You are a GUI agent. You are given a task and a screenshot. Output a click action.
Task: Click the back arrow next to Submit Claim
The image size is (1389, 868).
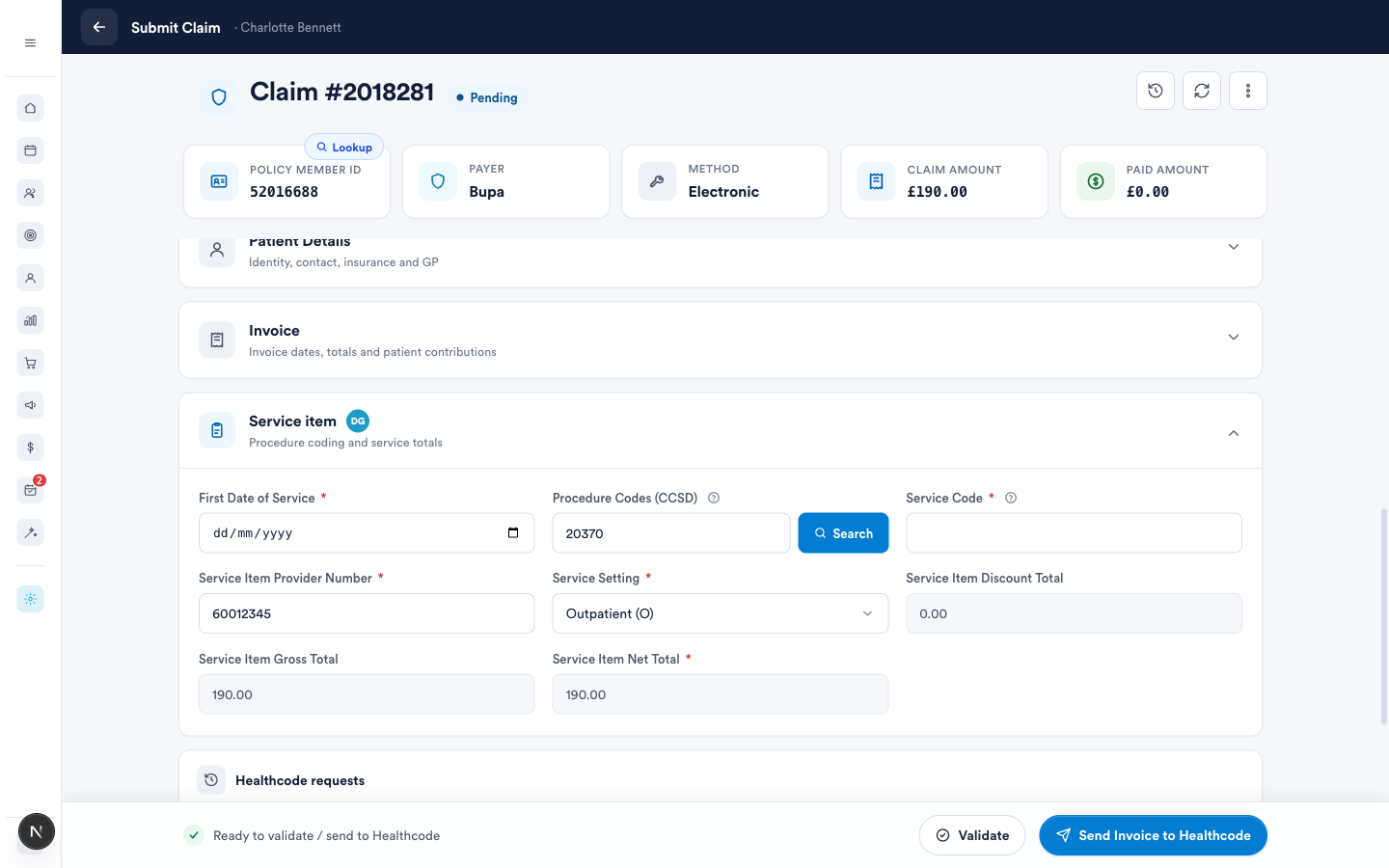(x=99, y=27)
